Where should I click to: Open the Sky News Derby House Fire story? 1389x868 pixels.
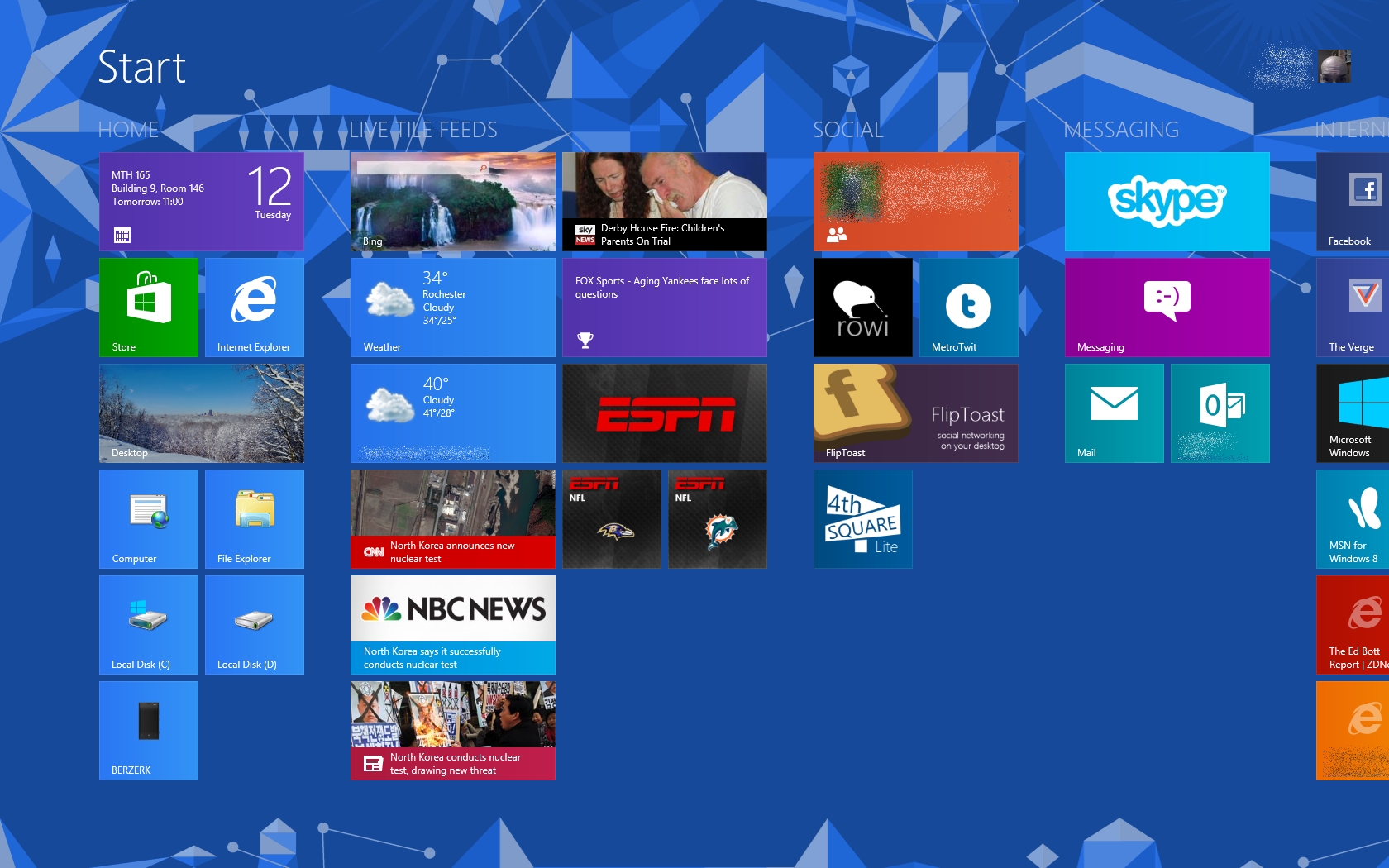(665, 202)
